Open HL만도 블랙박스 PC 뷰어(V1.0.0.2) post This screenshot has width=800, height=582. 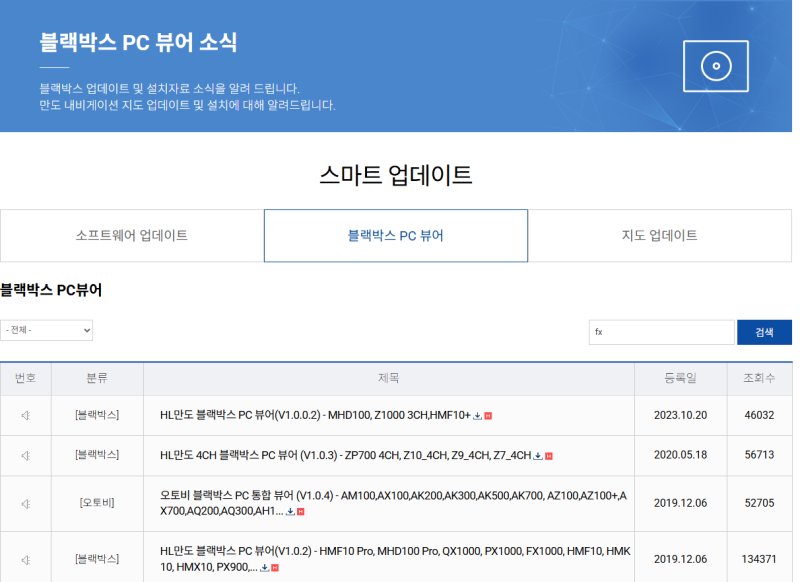click(x=315, y=415)
